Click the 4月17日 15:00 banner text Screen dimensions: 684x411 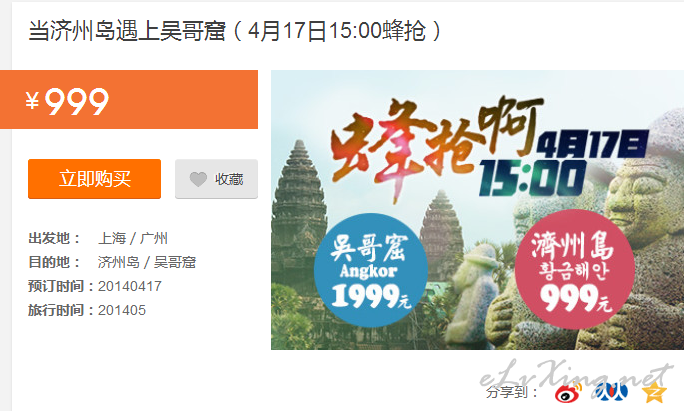tap(563, 162)
